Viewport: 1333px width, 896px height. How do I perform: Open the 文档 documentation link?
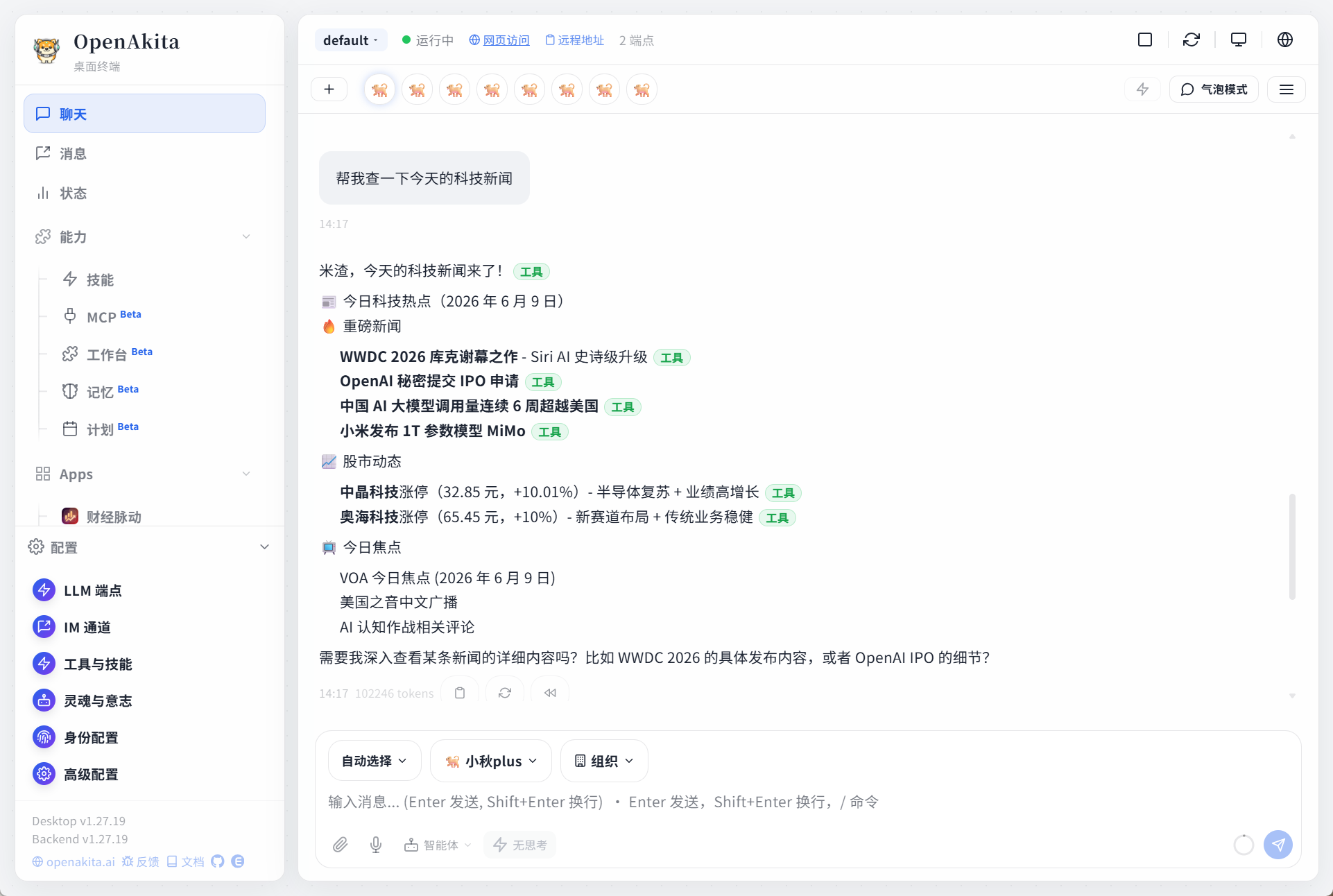(186, 861)
